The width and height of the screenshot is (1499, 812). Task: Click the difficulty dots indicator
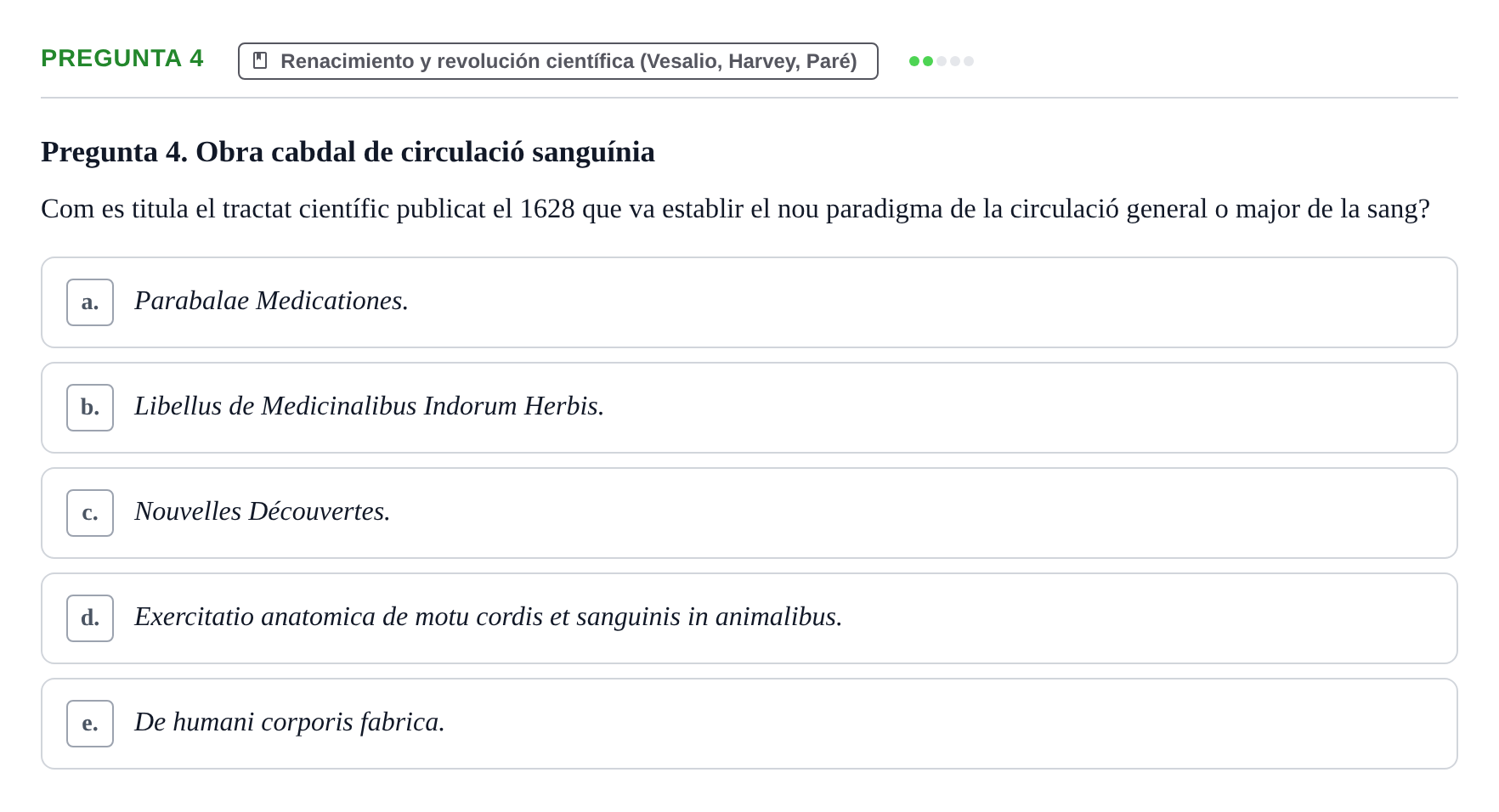tap(941, 61)
